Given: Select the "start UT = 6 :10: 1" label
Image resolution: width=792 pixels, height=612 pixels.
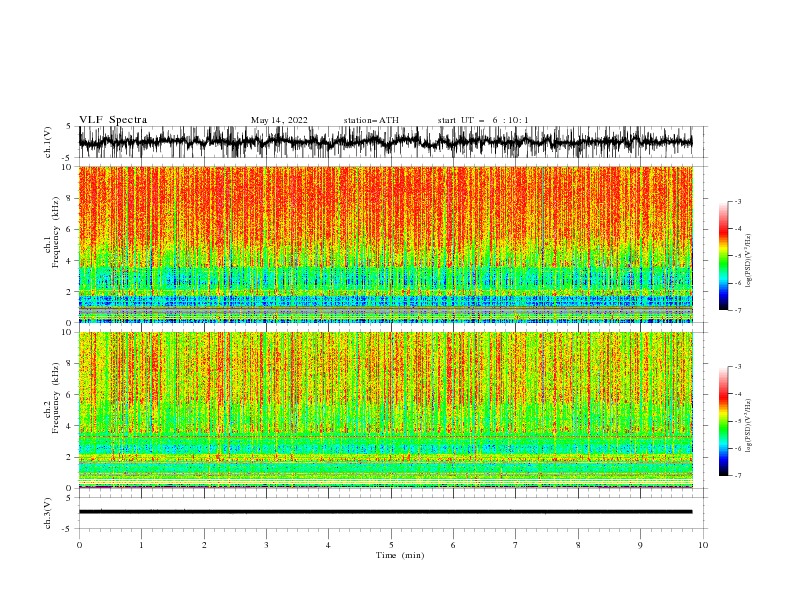Looking at the screenshot, I should coord(483,120).
